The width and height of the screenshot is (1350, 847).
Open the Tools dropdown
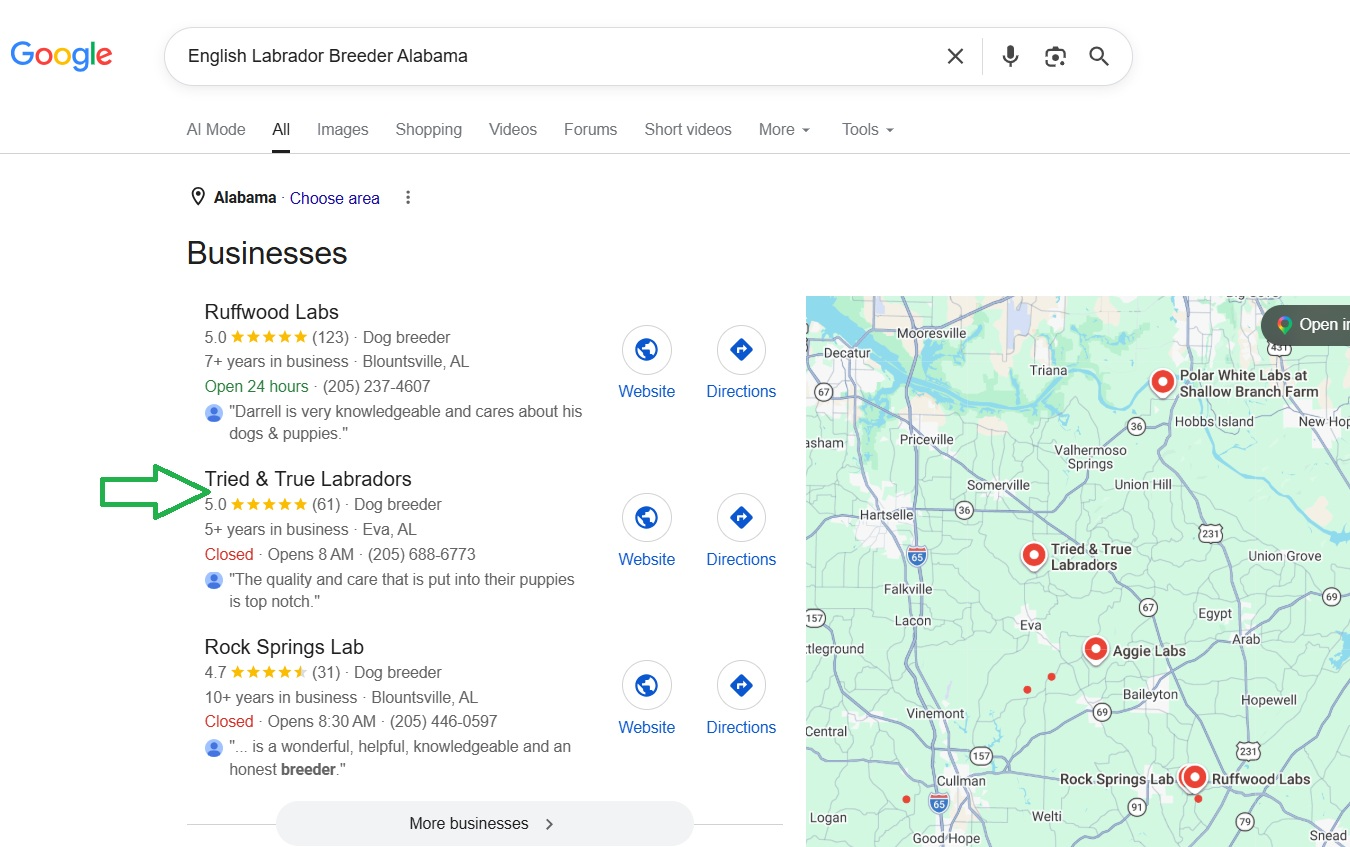[x=868, y=130]
